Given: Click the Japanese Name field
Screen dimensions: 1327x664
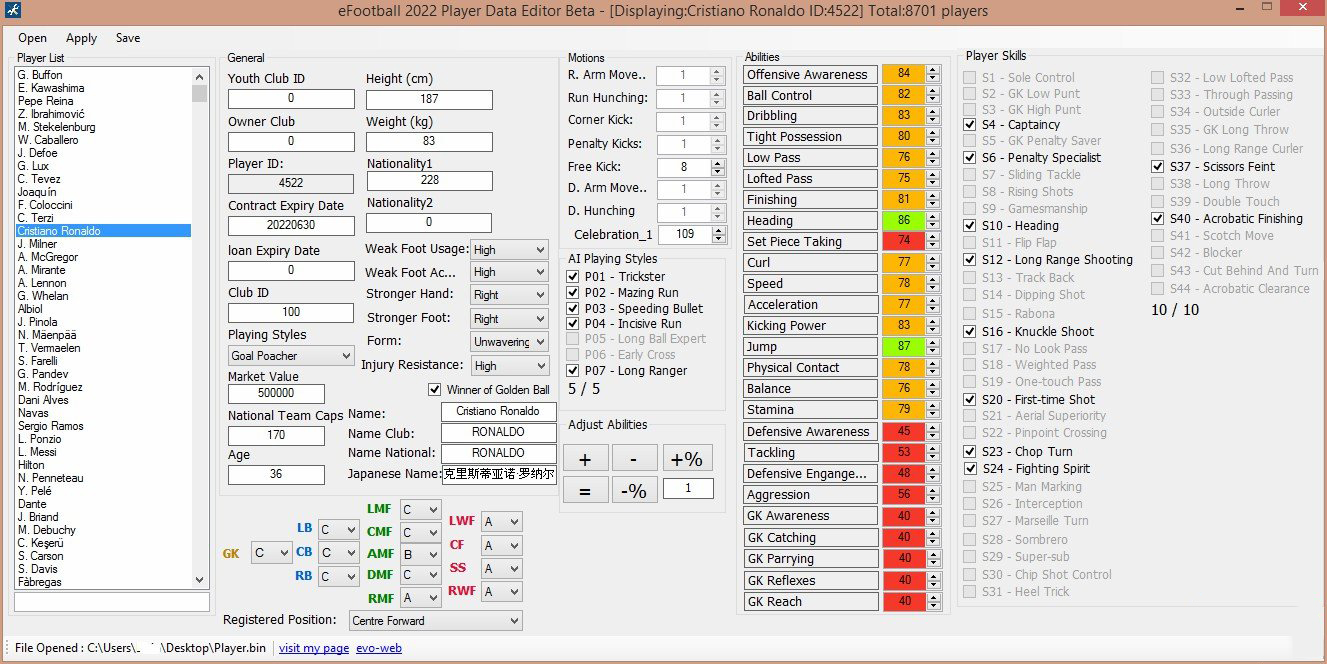Looking at the screenshot, I should [x=499, y=475].
